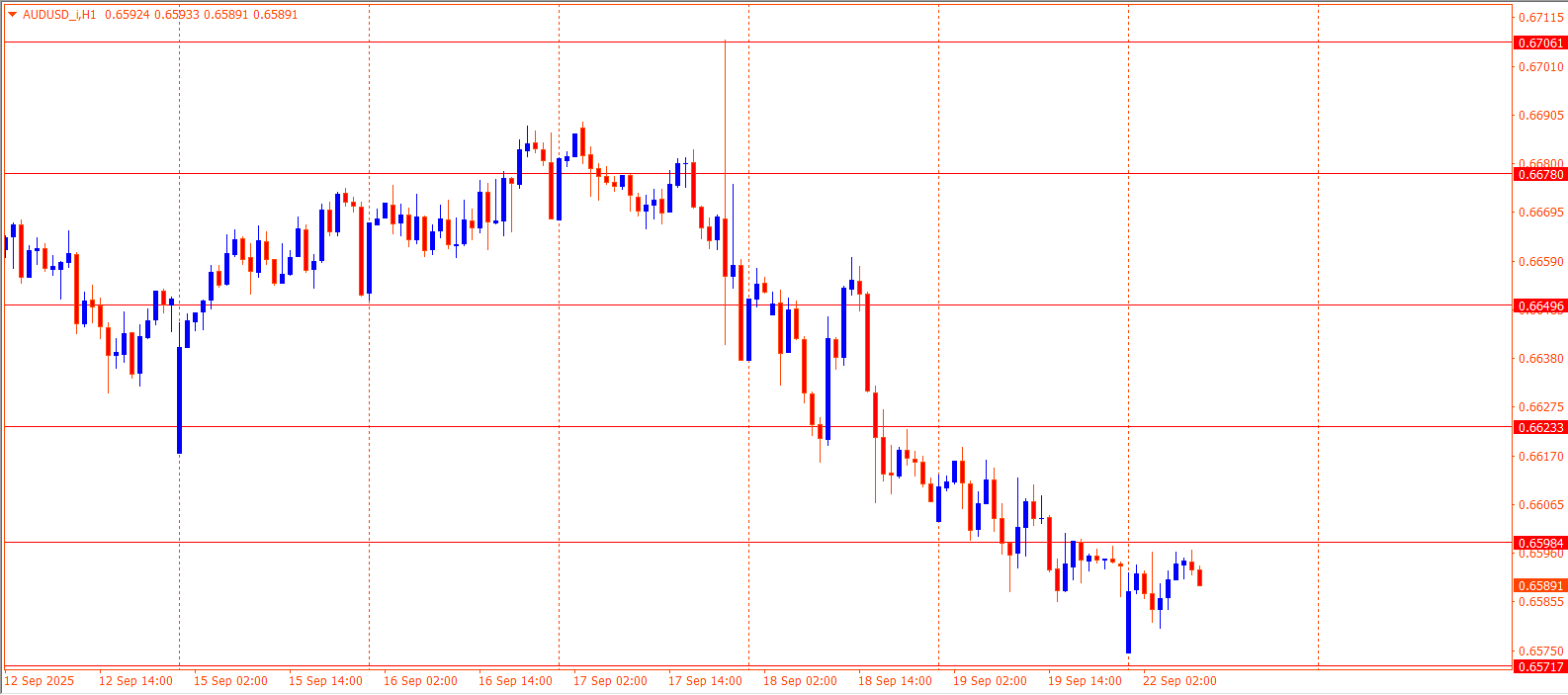This screenshot has width=1568, height=695.
Task: Click the 22 Sep 02:00 time label
Action: pos(1179,680)
